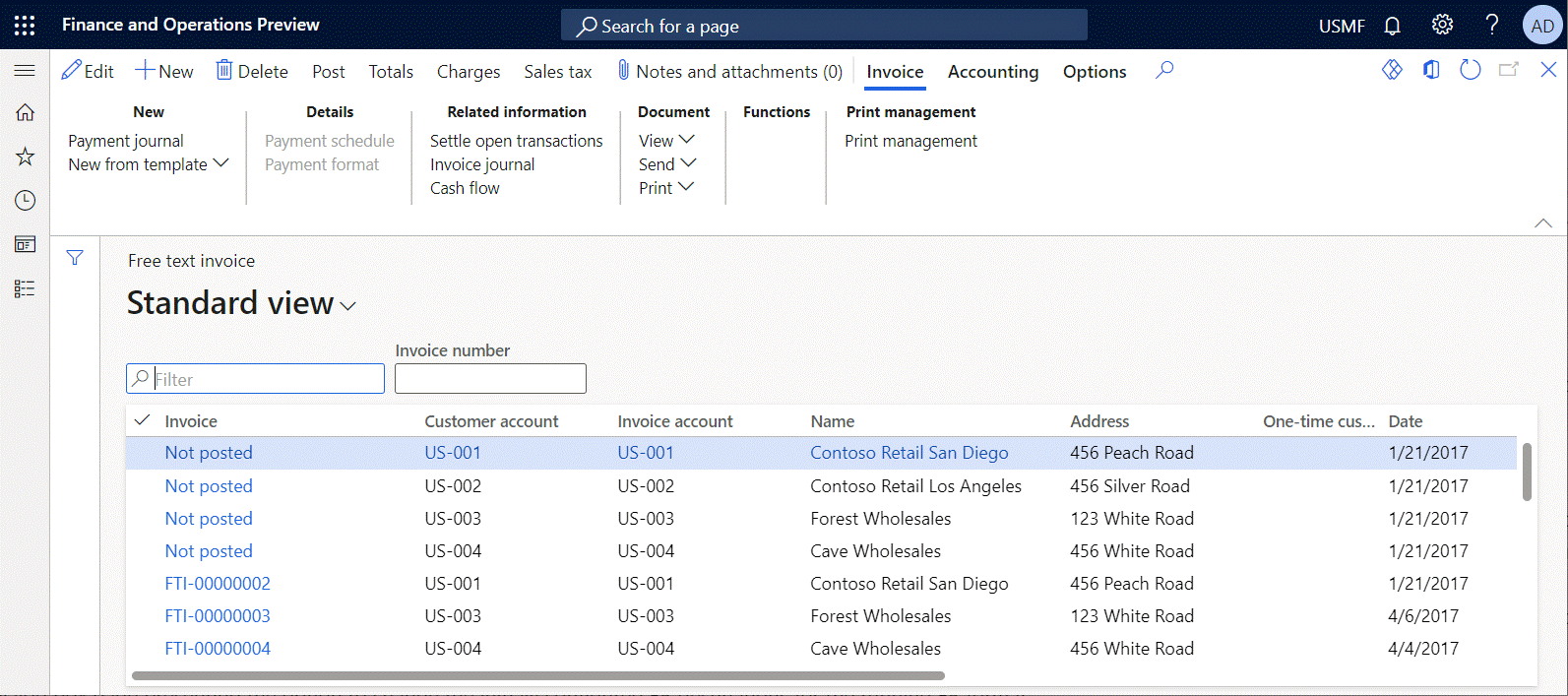The height and width of the screenshot is (696, 1568).
Task: Open Contoso Retail San Diego link in first row
Action: 909,453
